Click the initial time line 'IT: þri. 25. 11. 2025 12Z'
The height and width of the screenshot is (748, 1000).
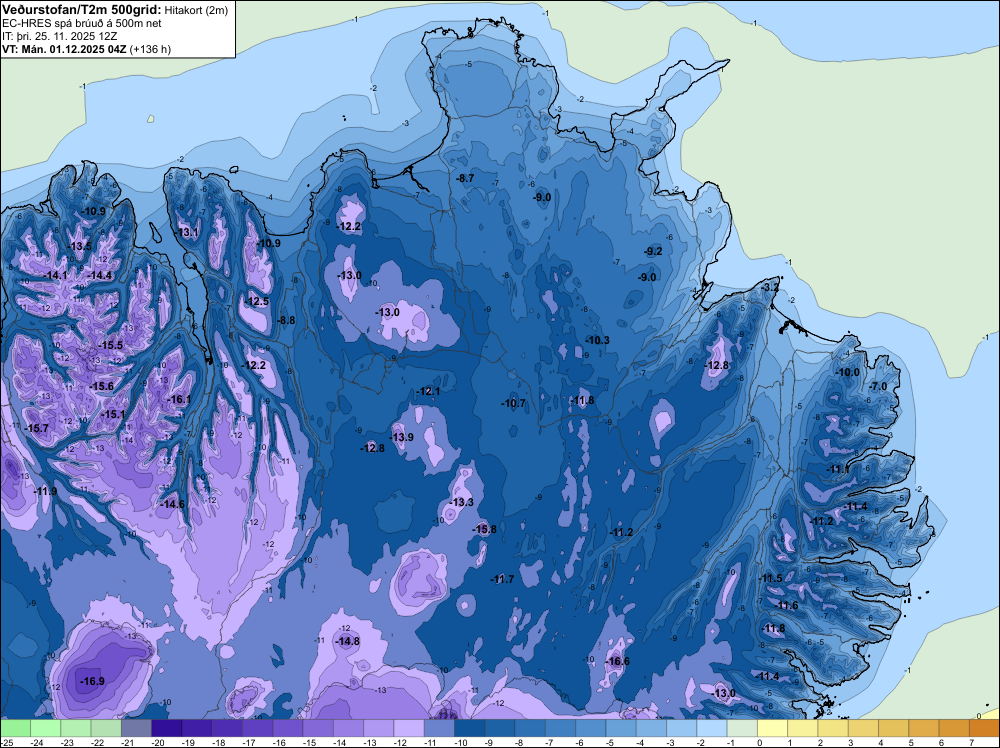59,36
